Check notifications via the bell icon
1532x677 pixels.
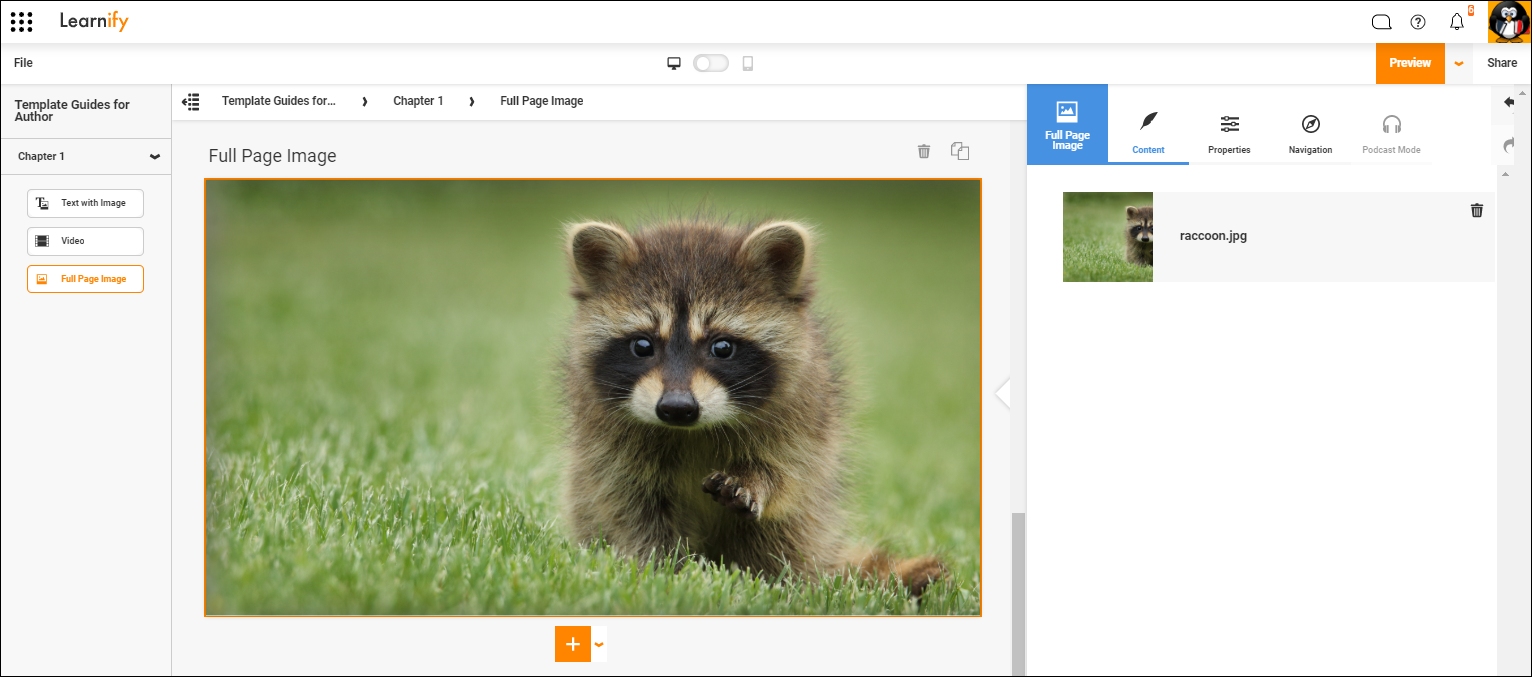coord(1457,21)
